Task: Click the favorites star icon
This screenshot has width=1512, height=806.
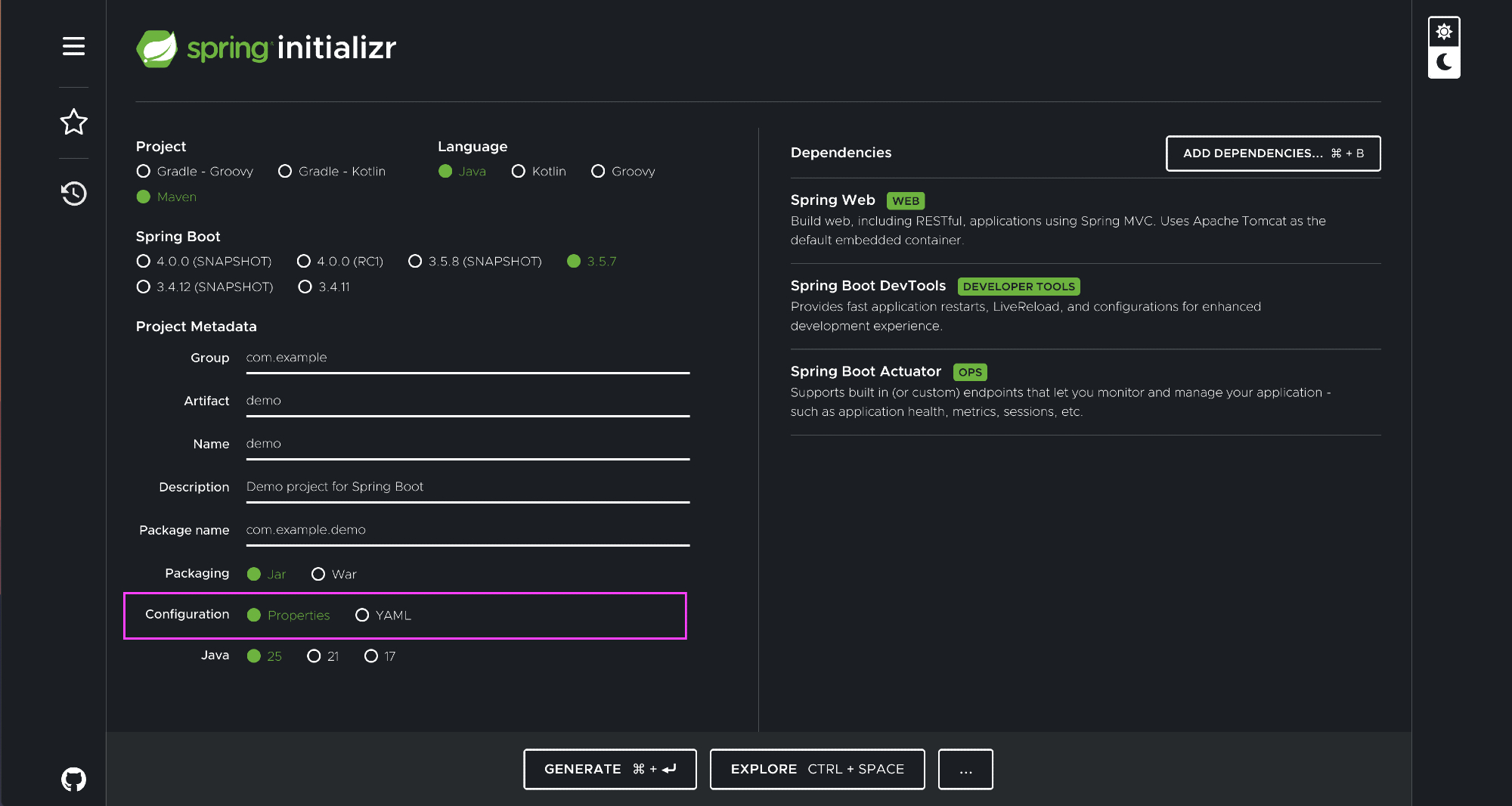Action: (73, 122)
